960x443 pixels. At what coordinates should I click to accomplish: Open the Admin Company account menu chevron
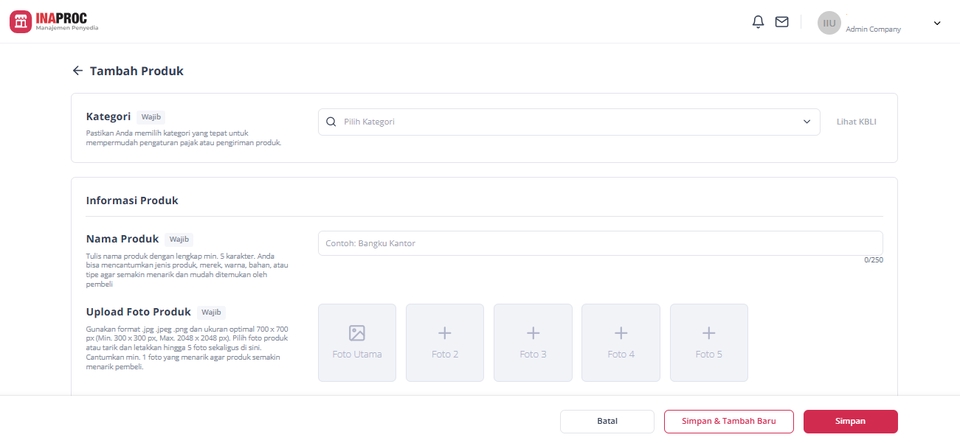[x=937, y=23]
